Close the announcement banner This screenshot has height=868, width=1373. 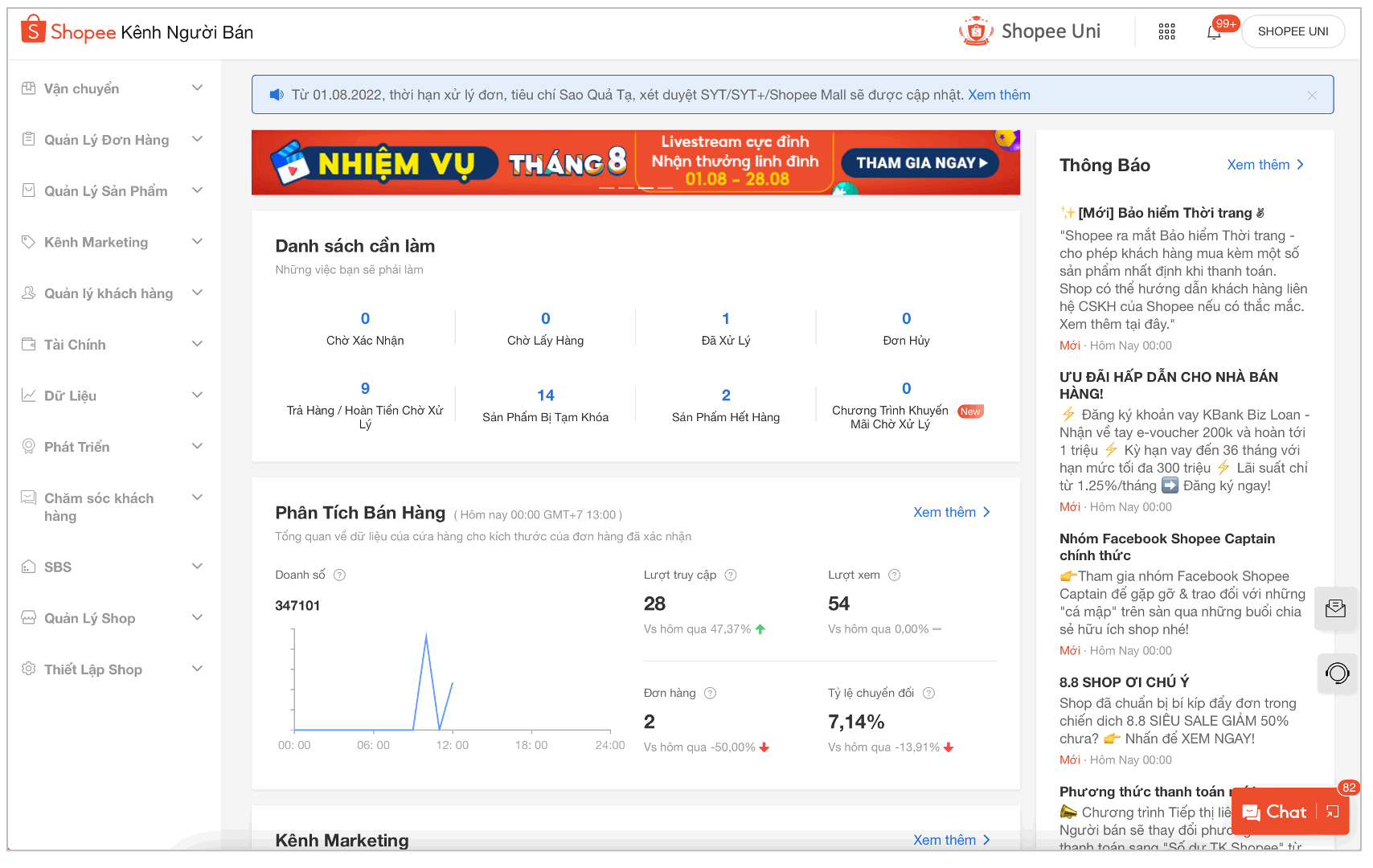click(x=1312, y=95)
